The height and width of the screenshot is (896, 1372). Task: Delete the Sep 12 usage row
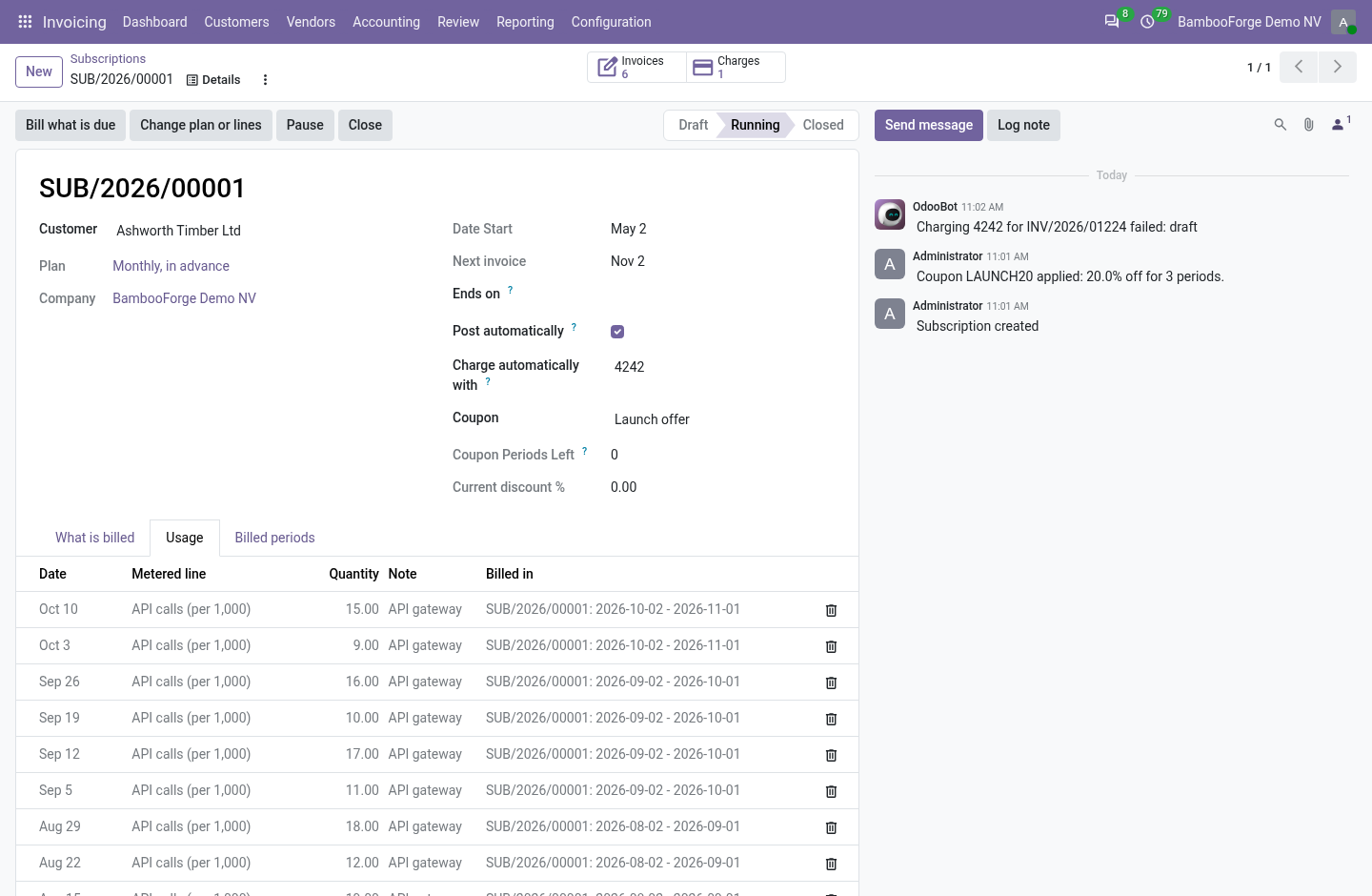[x=831, y=755]
